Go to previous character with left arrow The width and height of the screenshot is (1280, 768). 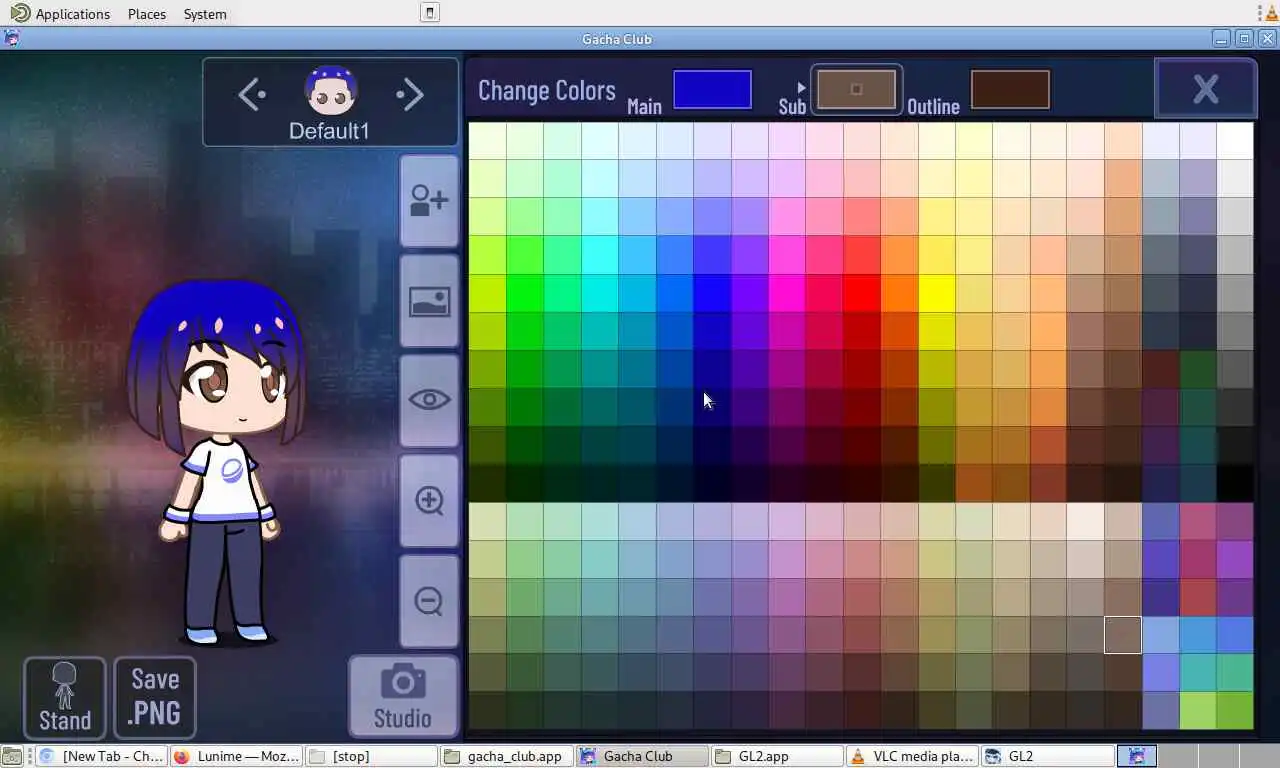tap(252, 95)
